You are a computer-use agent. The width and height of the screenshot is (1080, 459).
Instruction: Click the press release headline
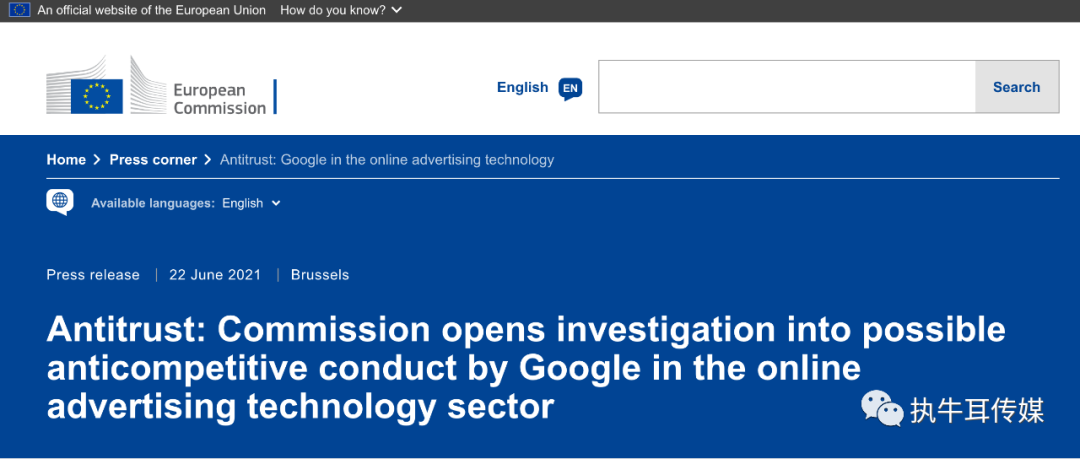[526, 369]
